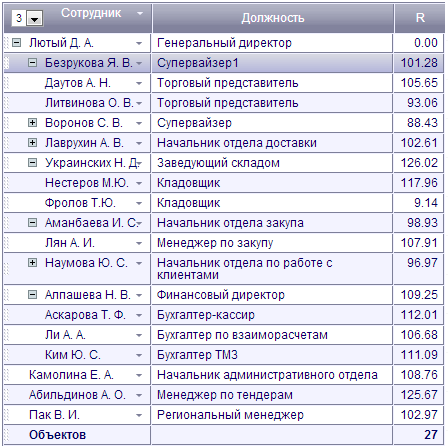Open dropdown arrow next to Пак В. И.
The image size is (448, 448).
[x=139, y=415]
